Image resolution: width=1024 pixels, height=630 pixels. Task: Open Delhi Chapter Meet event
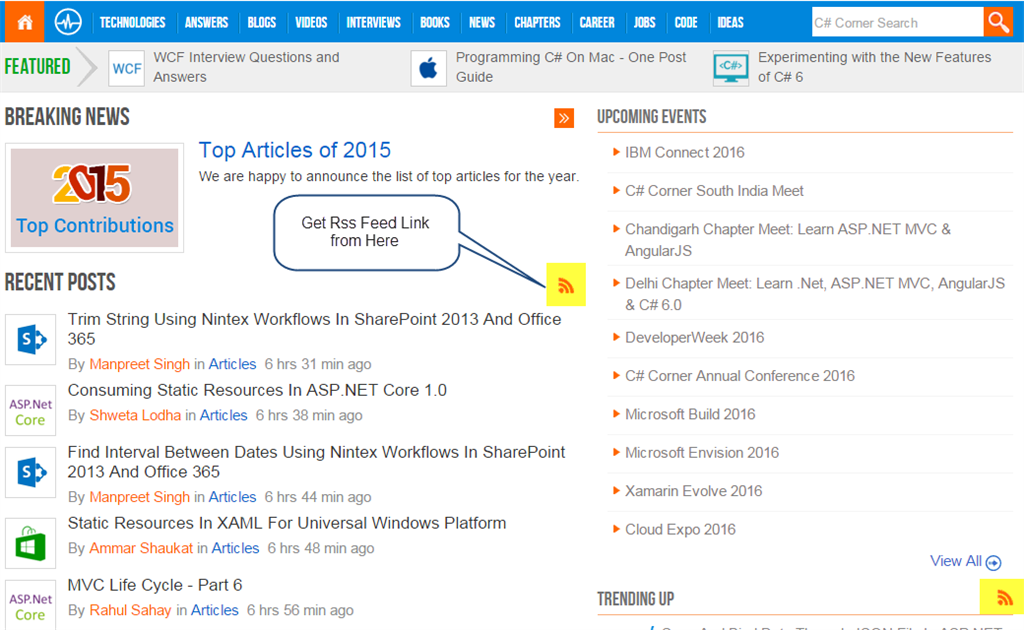(815, 294)
